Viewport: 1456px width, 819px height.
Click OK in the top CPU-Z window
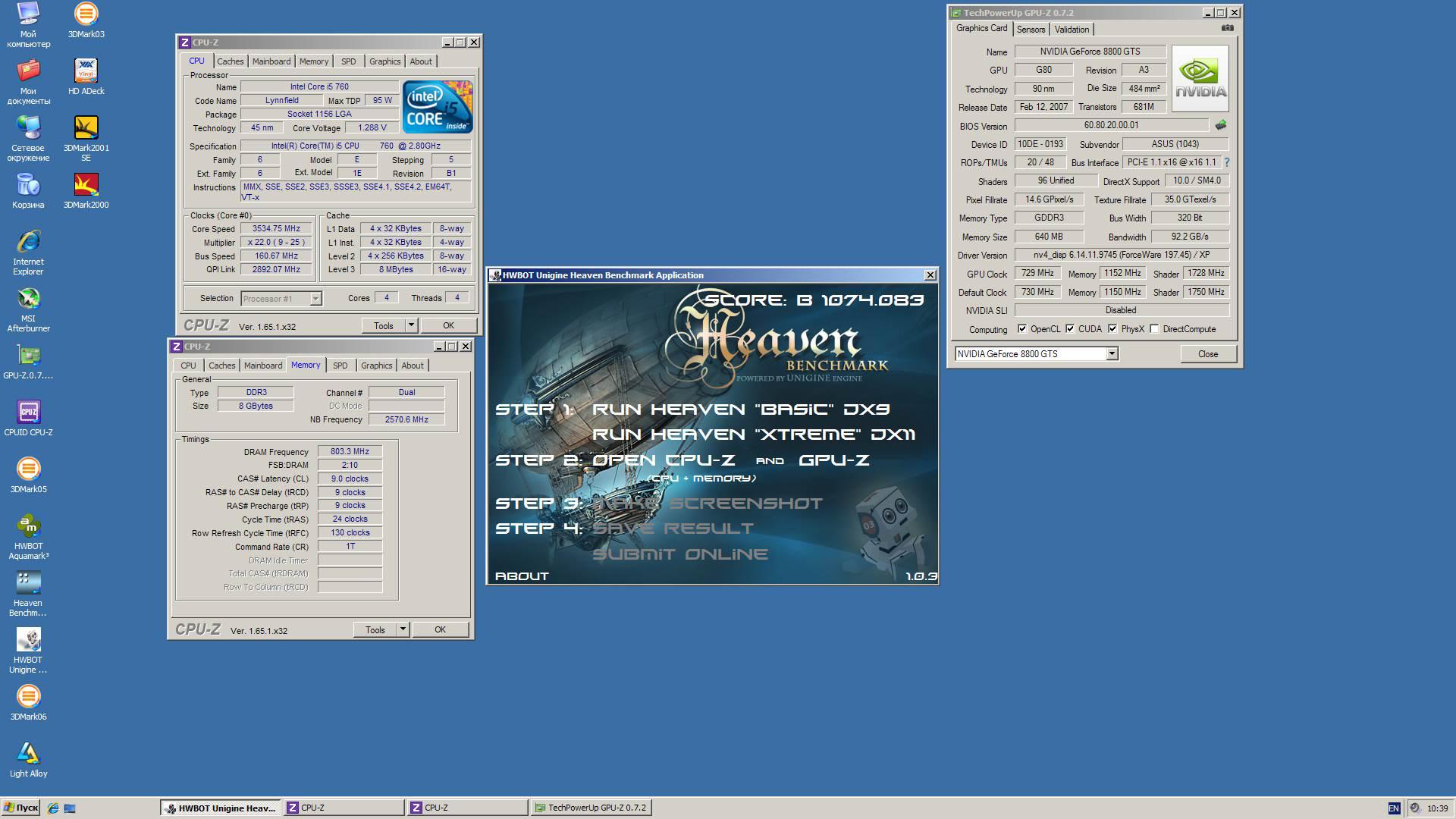point(448,325)
